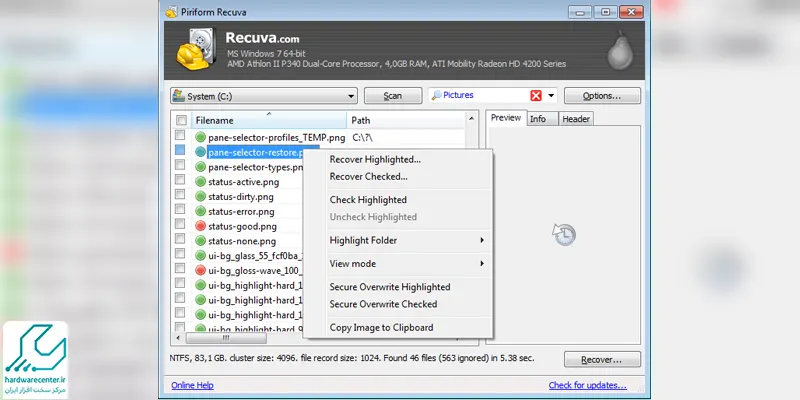Click the left arrow of horizontal scrollbar
Viewport: 800px width, 400px height.
click(178, 338)
